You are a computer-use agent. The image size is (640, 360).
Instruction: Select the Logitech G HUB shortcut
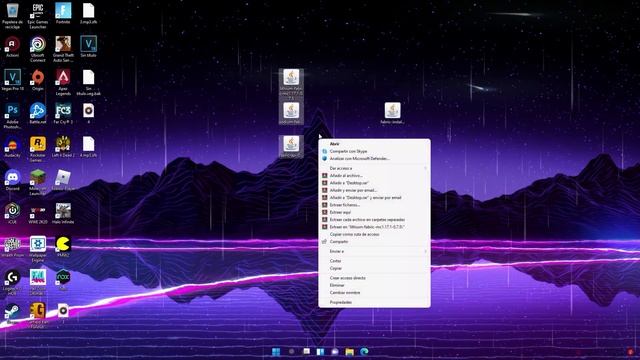click(x=12, y=282)
